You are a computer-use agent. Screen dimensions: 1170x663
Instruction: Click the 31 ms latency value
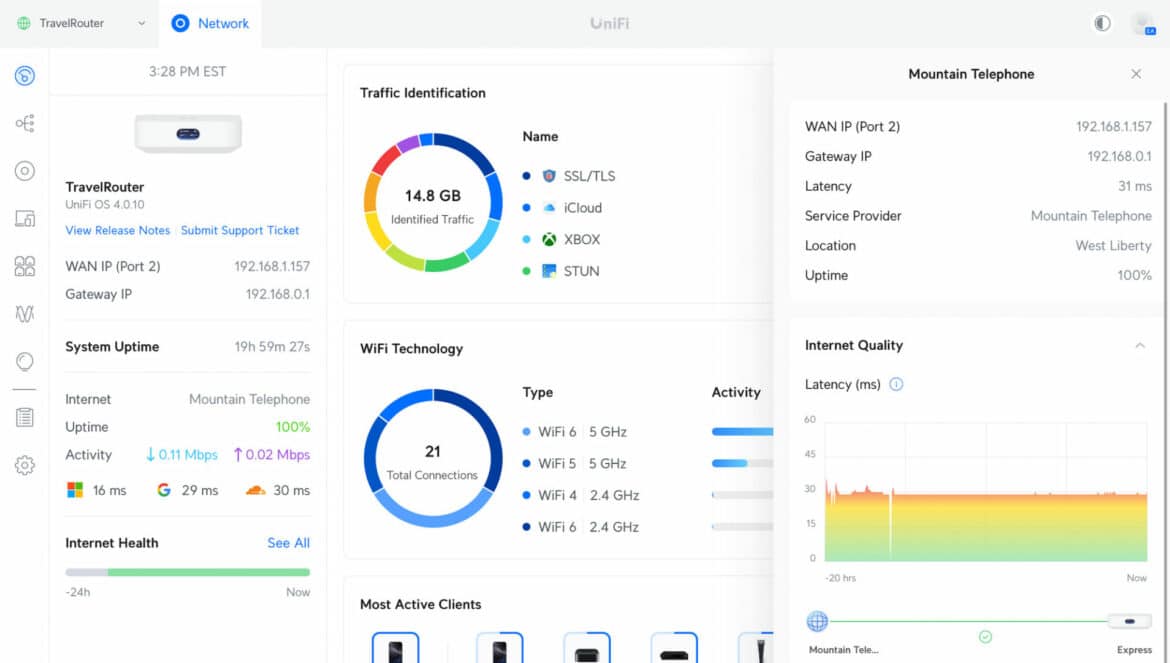tap(1134, 186)
